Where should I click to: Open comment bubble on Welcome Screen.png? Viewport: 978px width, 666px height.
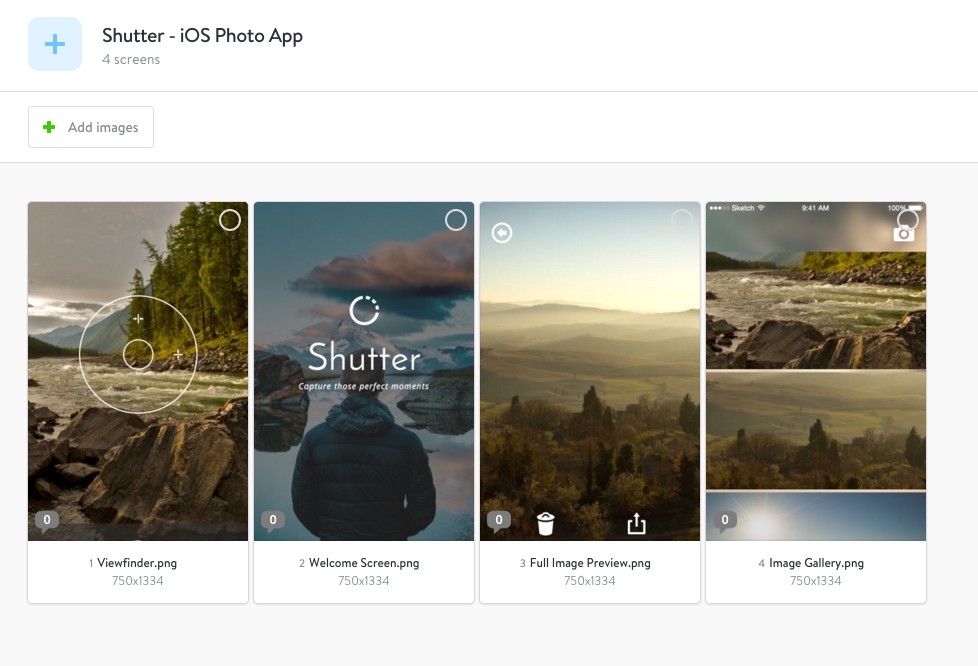pos(272,520)
